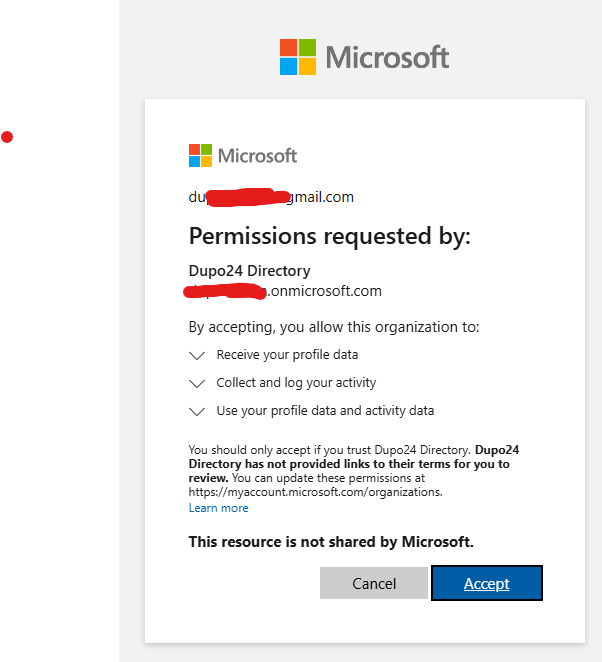Expand the Collect and log your activity chevron
Viewport: 602px width, 662px height.
tap(197, 383)
